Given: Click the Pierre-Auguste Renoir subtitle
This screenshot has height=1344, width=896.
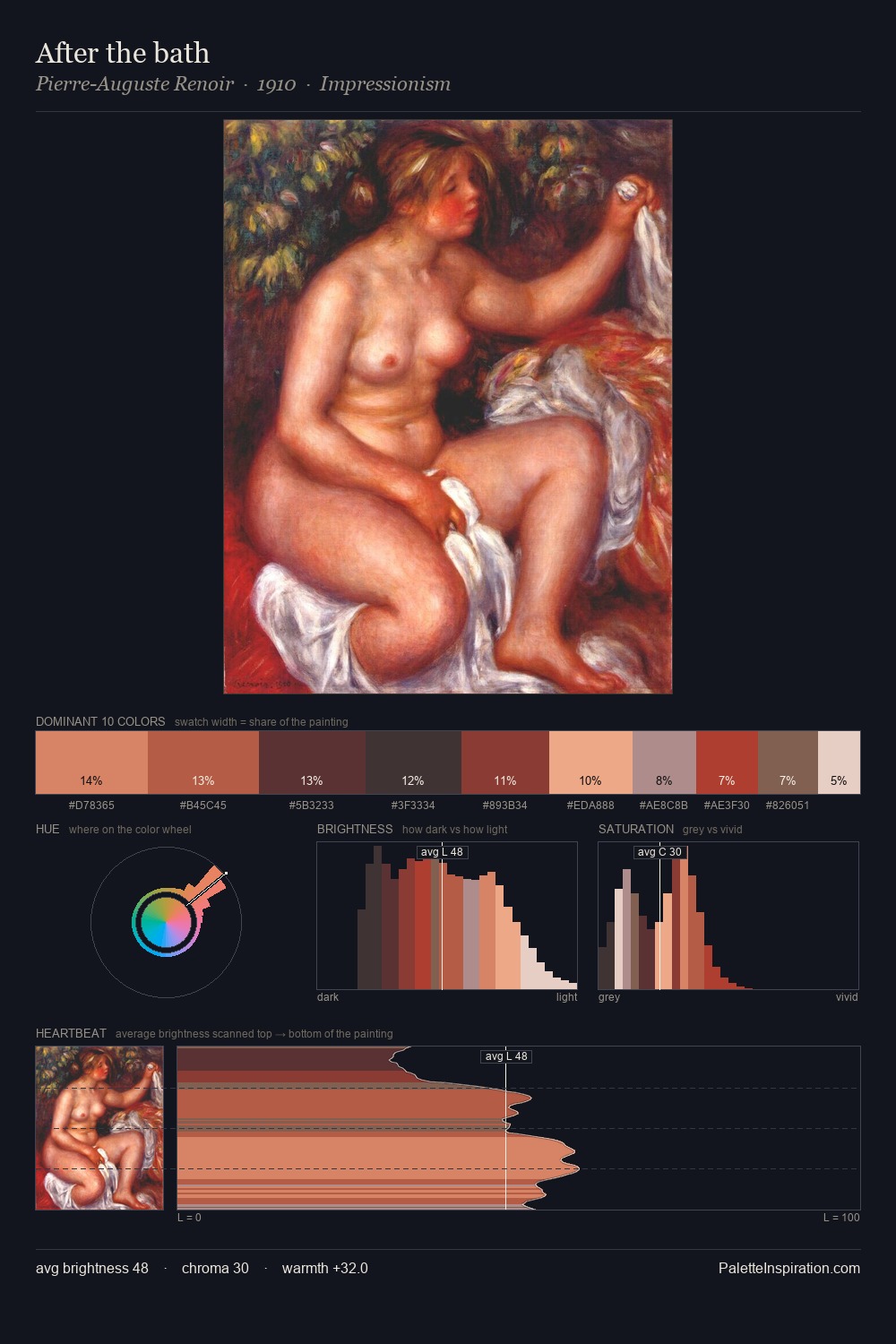Looking at the screenshot, I should click(x=243, y=84).
